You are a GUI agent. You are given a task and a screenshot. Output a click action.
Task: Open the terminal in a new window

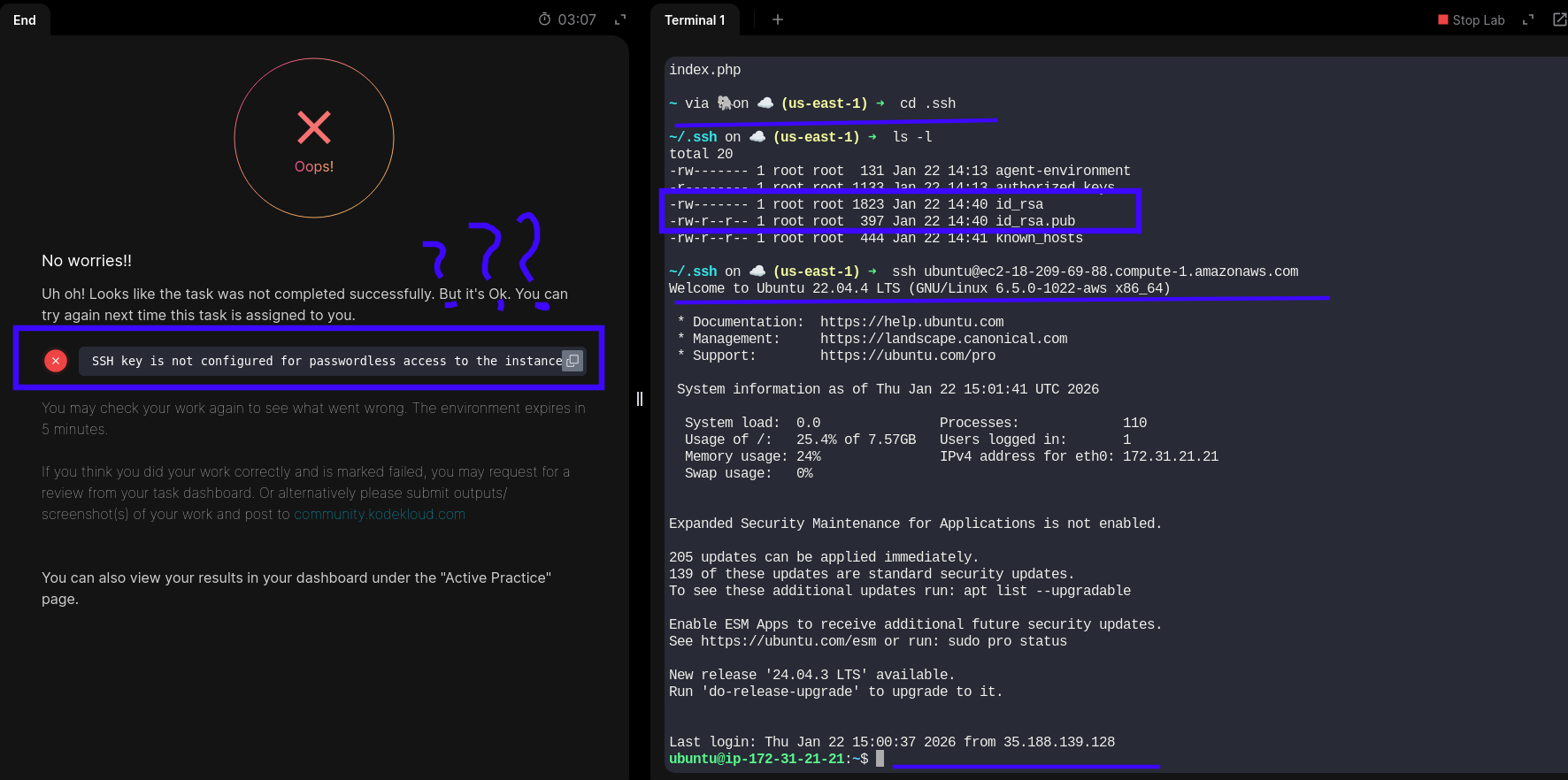click(1559, 19)
